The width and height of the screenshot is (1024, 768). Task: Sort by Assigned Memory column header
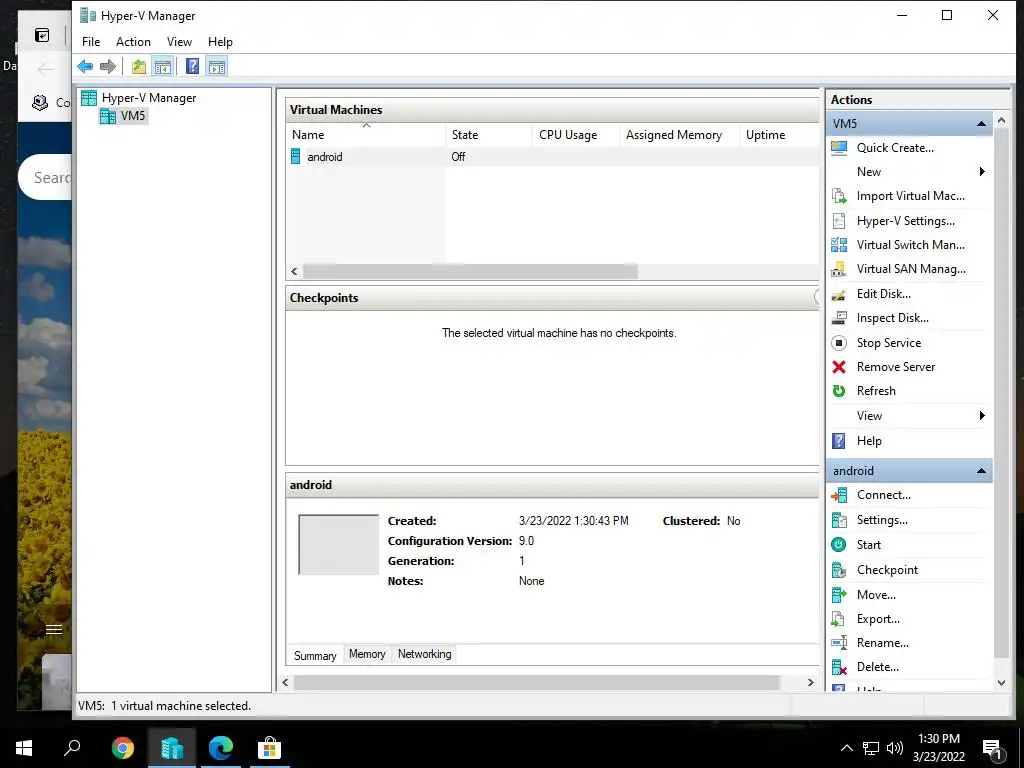click(679, 135)
